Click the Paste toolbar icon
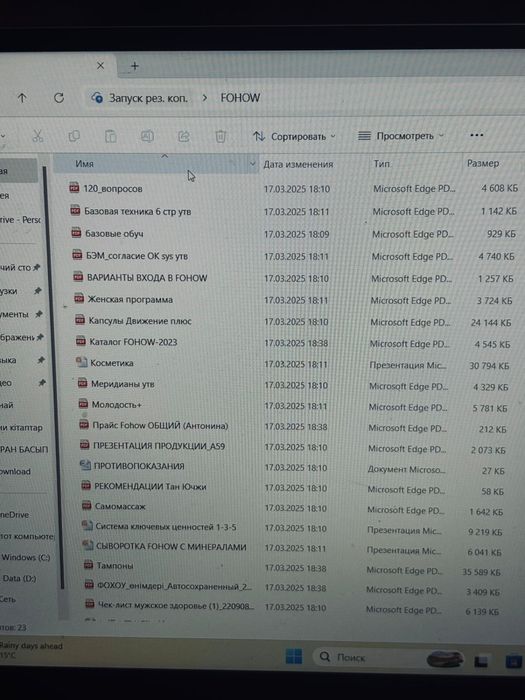 tap(110, 136)
